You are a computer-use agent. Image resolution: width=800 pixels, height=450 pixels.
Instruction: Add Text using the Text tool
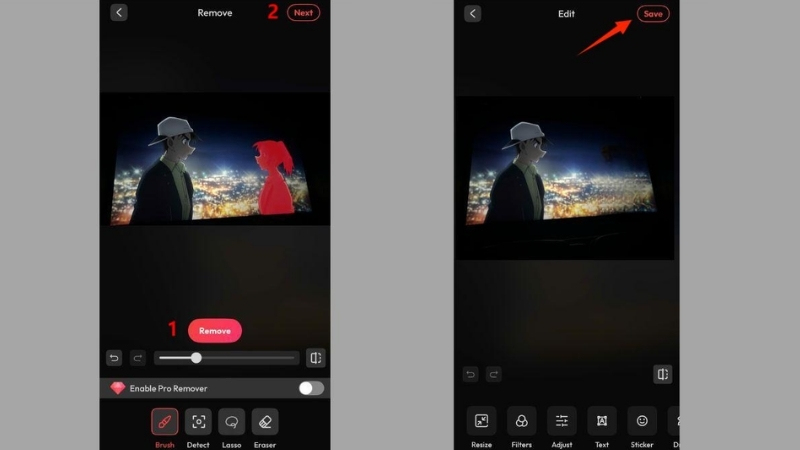coord(602,421)
